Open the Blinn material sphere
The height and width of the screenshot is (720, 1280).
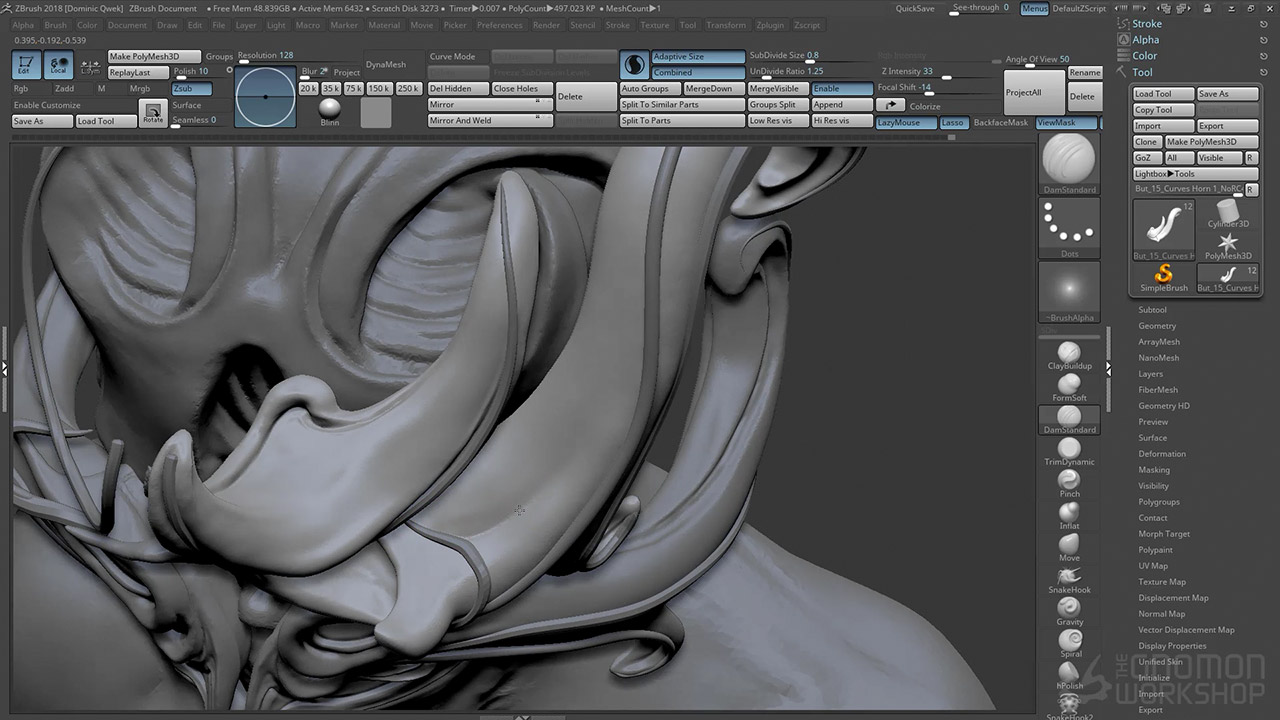[329, 108]
